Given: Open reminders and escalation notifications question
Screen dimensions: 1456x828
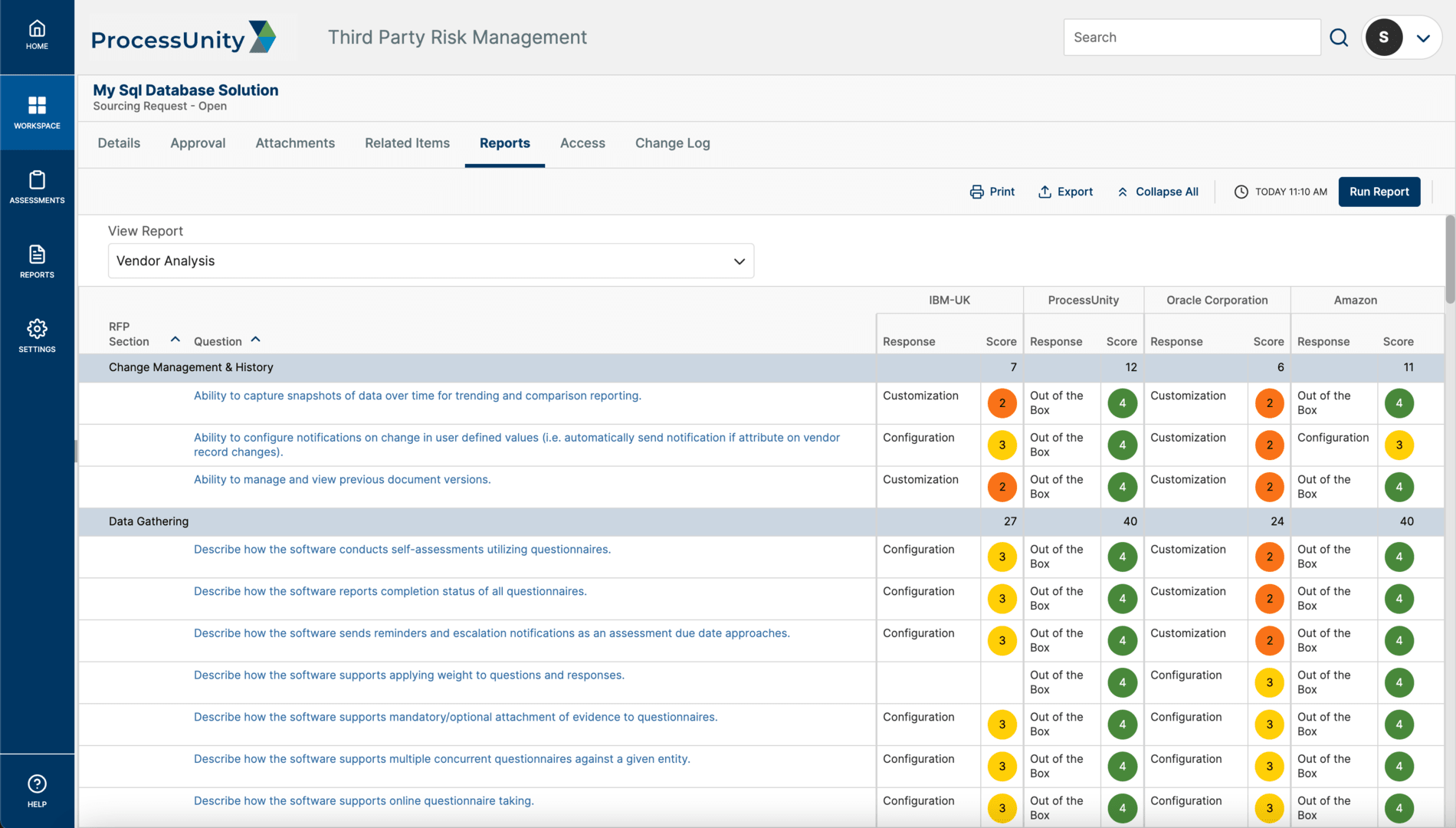Looking at the screenshot, I should (491, 633).
